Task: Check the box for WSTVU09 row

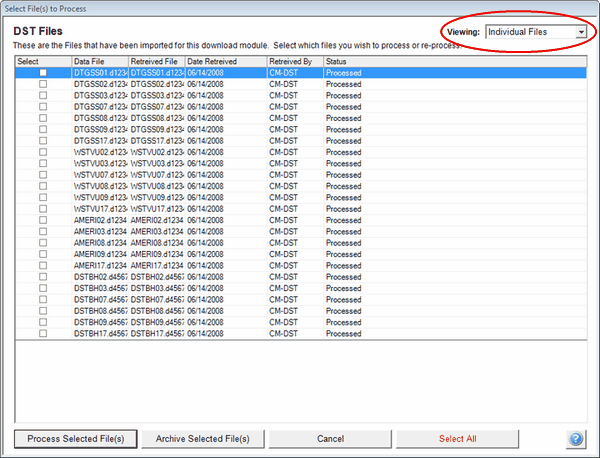Action: point(43,197)
